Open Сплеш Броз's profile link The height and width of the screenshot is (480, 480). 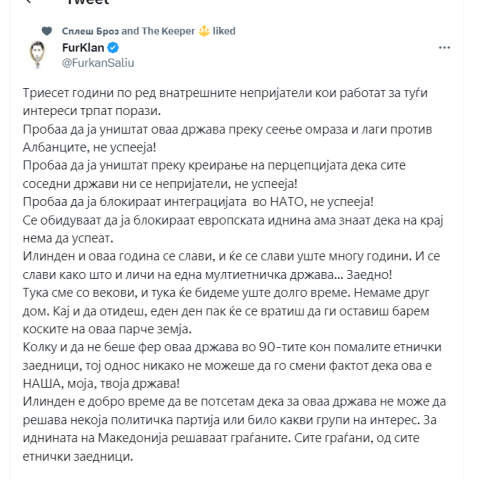point(90,31)
